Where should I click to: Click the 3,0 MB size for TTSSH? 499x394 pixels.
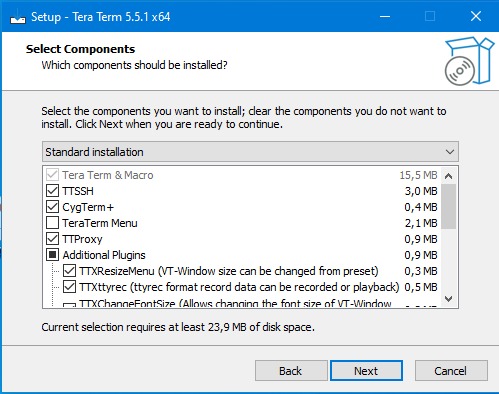(x=421, y=191)
